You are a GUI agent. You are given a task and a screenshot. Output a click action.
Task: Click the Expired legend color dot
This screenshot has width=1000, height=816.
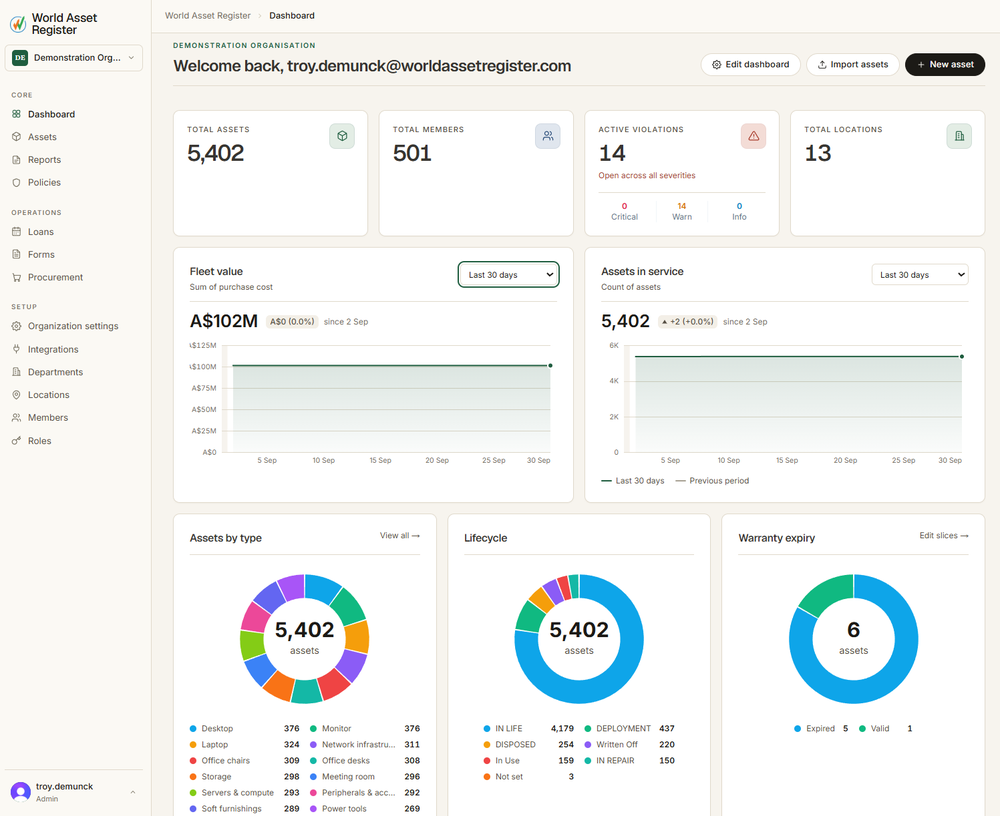click(797, 729)
